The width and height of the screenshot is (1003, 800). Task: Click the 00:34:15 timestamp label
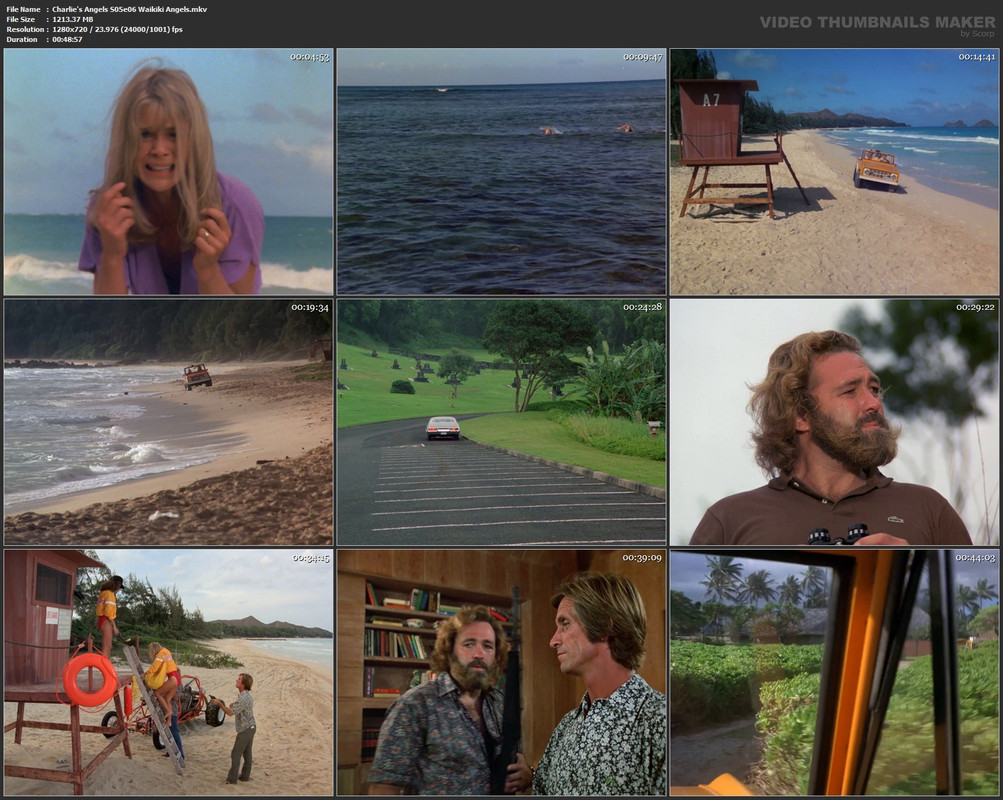311,558
